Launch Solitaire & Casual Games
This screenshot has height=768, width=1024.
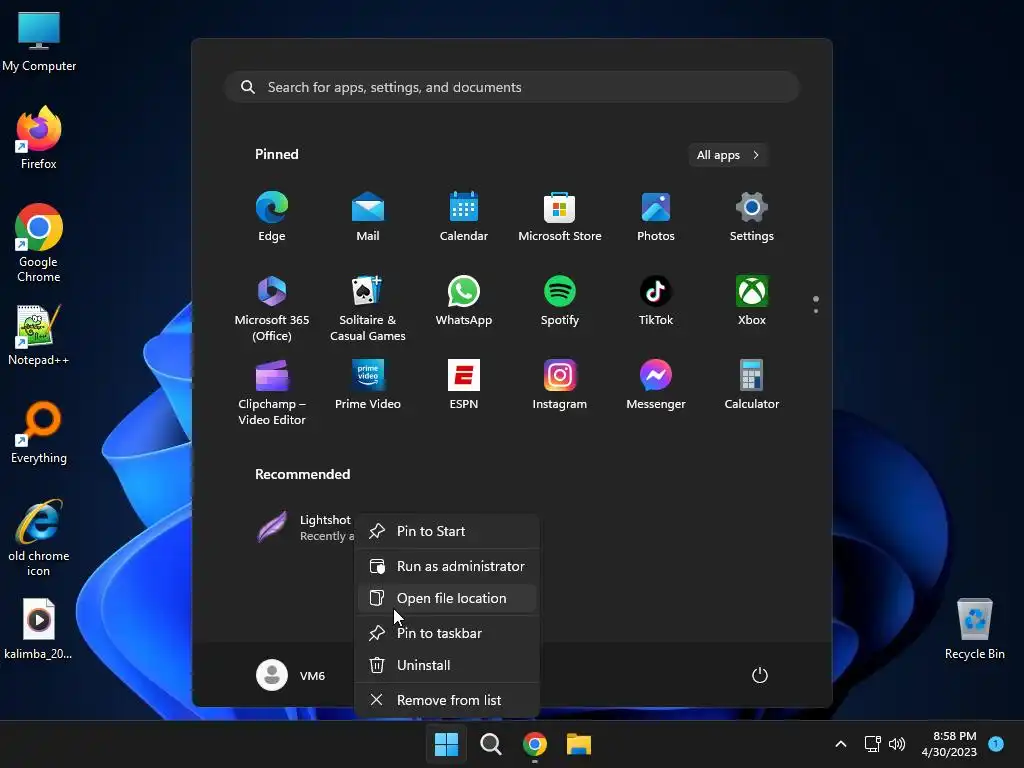(x=368, y=308)
